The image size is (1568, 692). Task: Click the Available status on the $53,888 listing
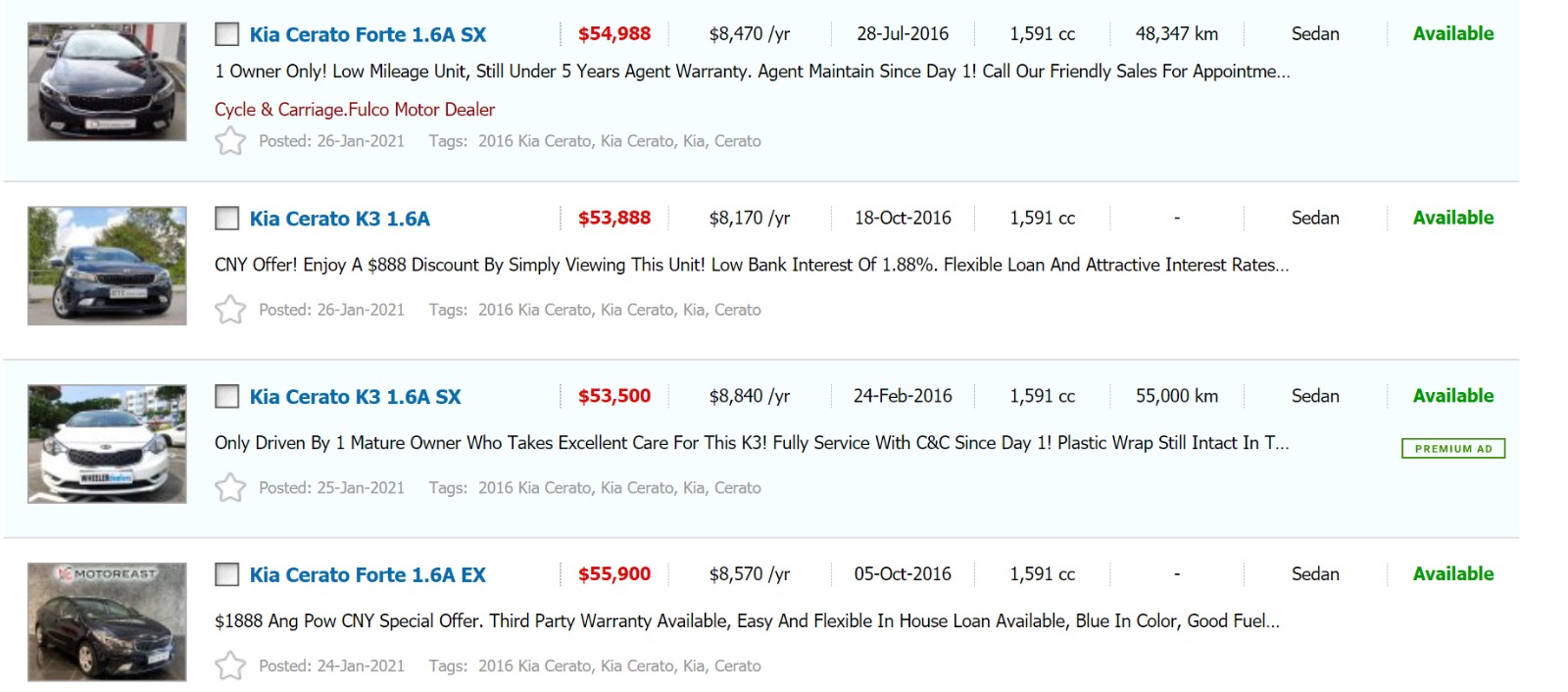click(1452, 218)
